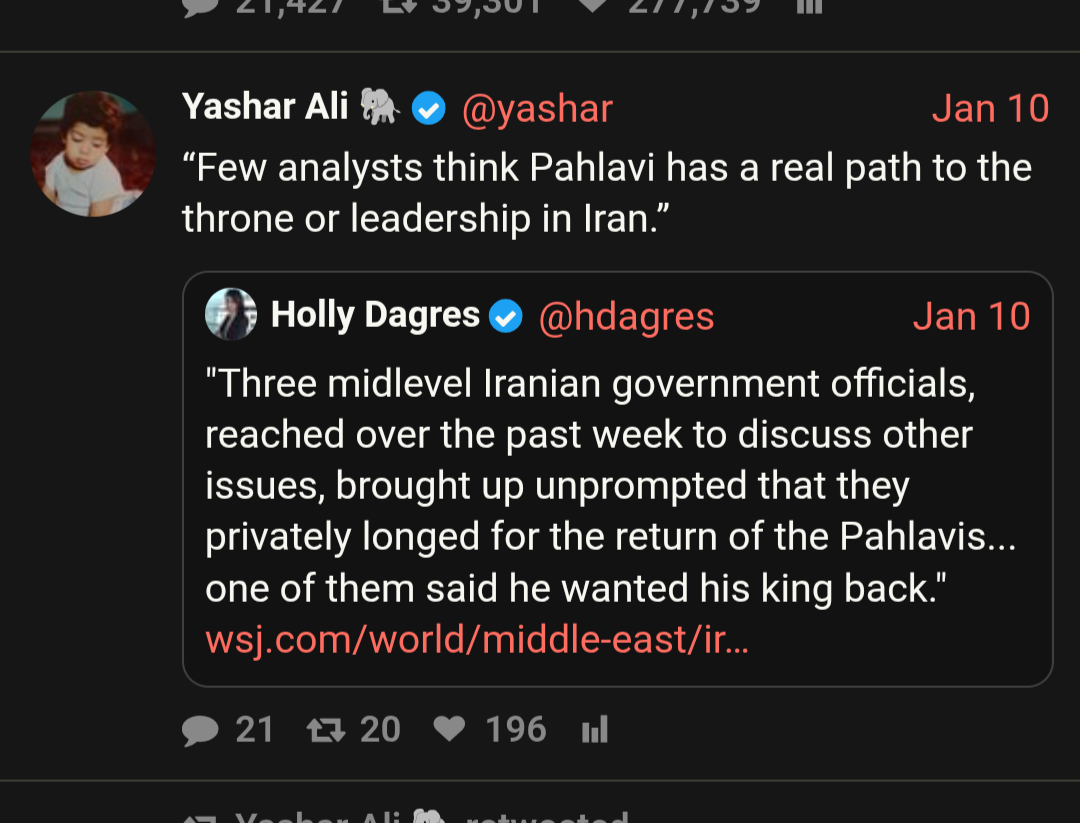This screenshot has height=823, width=1080.
Task: Click the Yashar Ali display name
Action: pos(265,107)
